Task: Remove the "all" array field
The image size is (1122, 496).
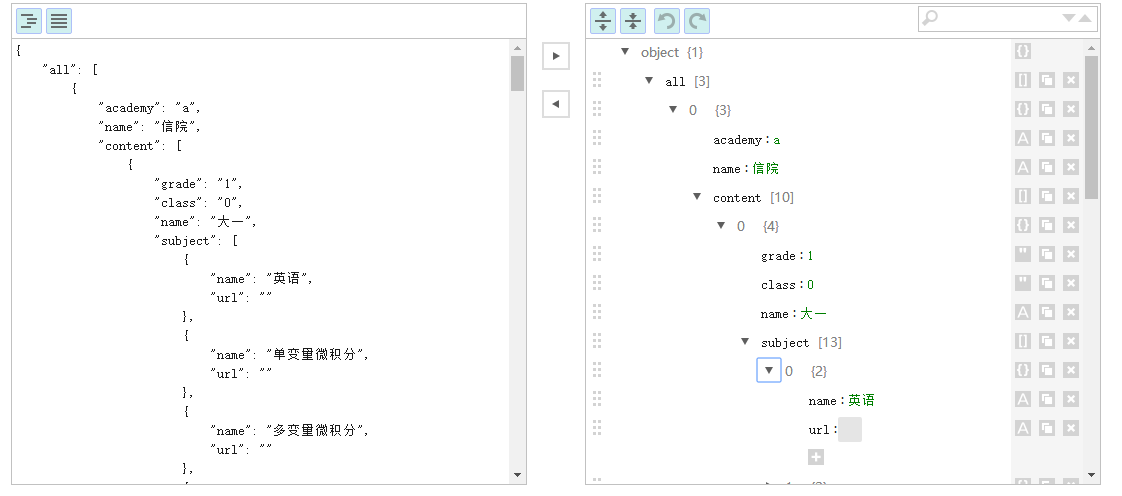Action: (x=1070, y=81)
